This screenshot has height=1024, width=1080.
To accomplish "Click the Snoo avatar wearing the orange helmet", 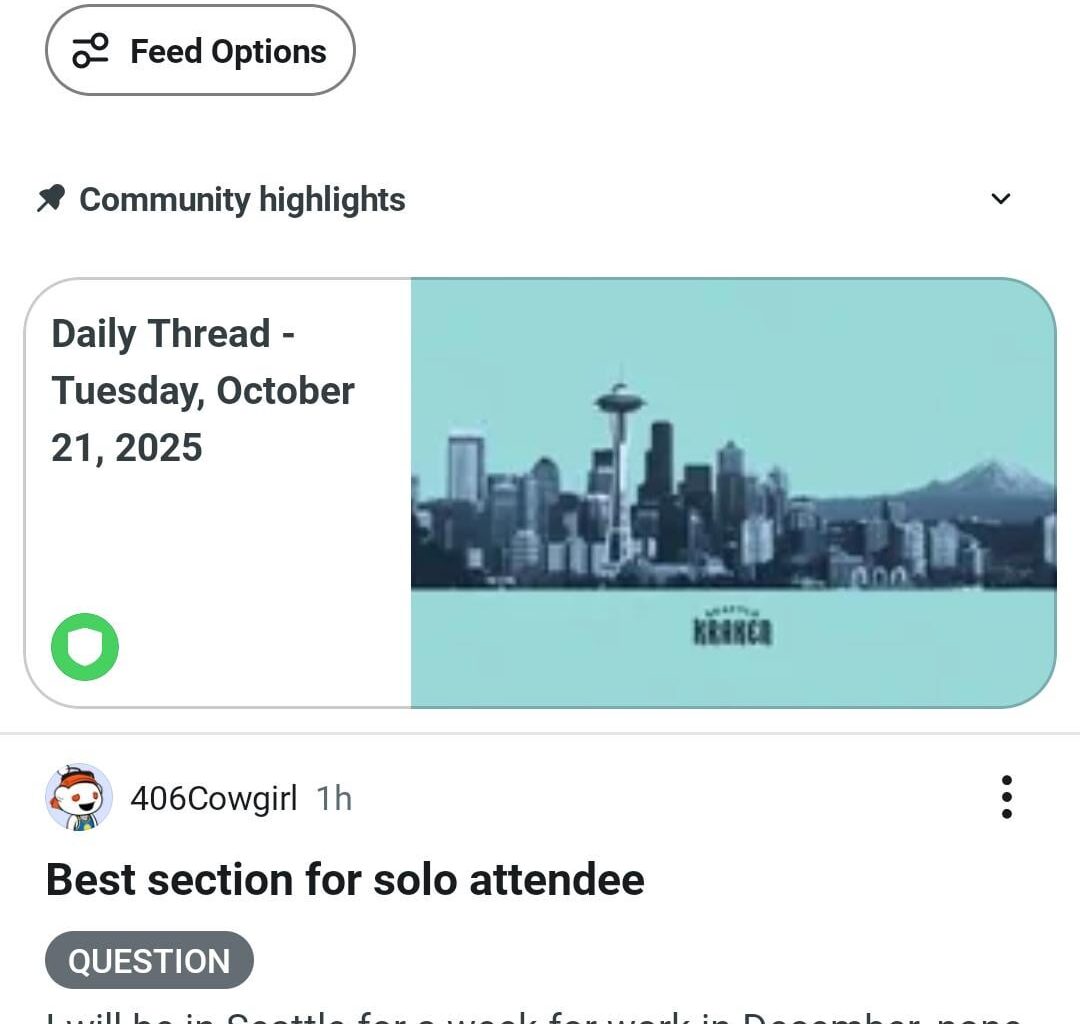I will (78, 797).
